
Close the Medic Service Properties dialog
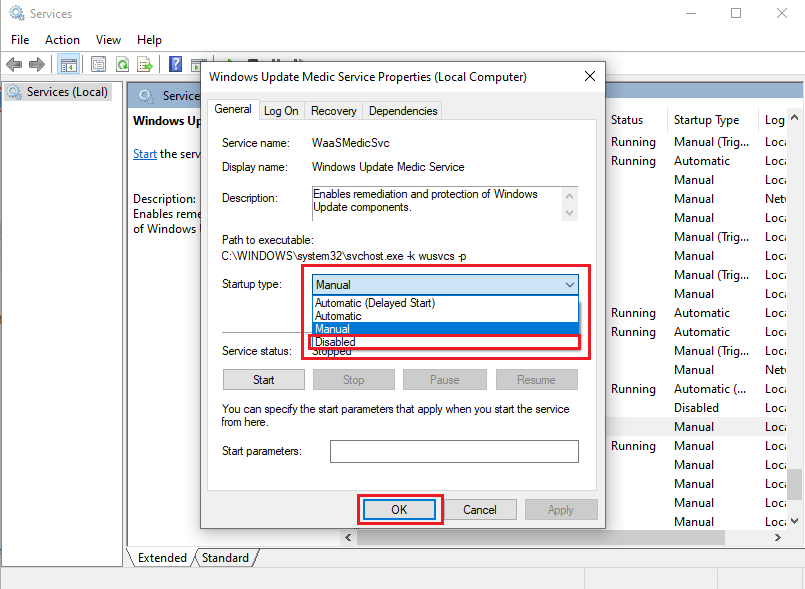(590, 77)
